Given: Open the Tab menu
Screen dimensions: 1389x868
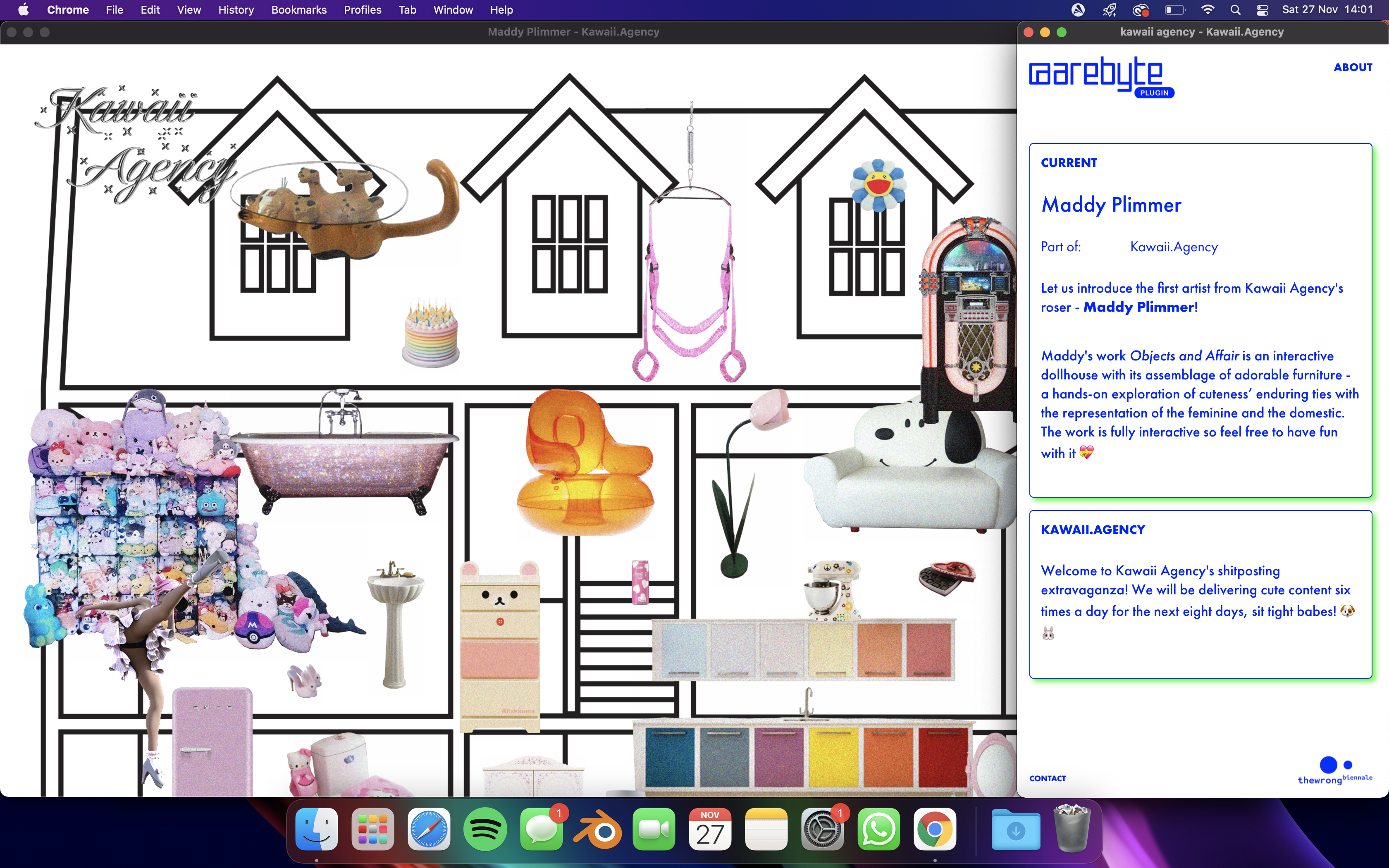Looking at the screenshot, I should pos(408,10).
